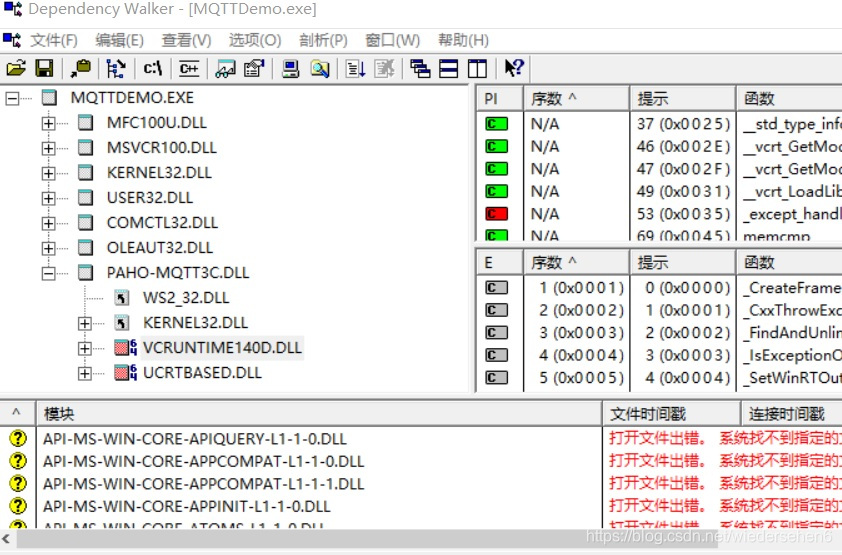This screenshot has width=842, height=555.
Task: Click the Copy to clipboard toolbar icon
Action: coord(81,69)
